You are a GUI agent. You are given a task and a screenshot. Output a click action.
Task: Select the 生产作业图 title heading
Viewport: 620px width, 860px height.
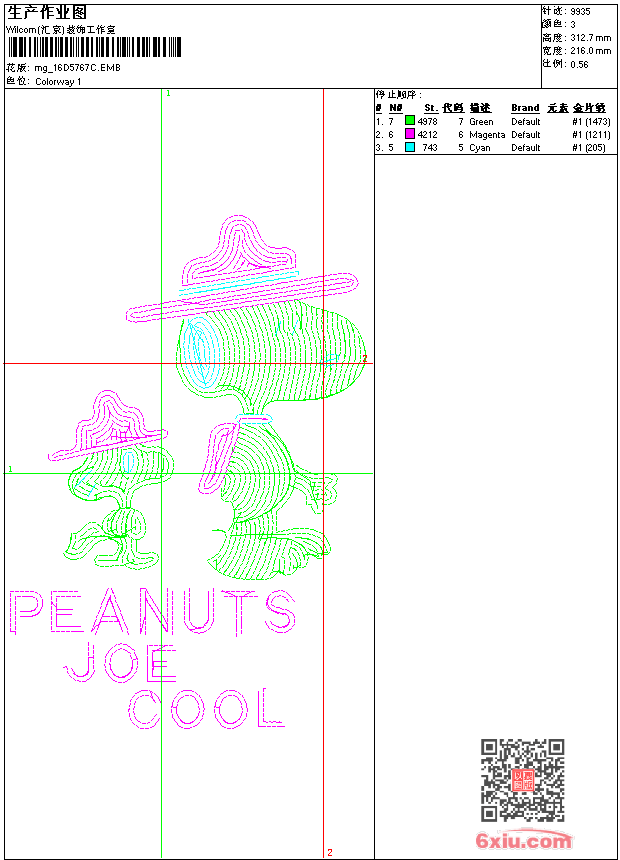pos(47,13)
